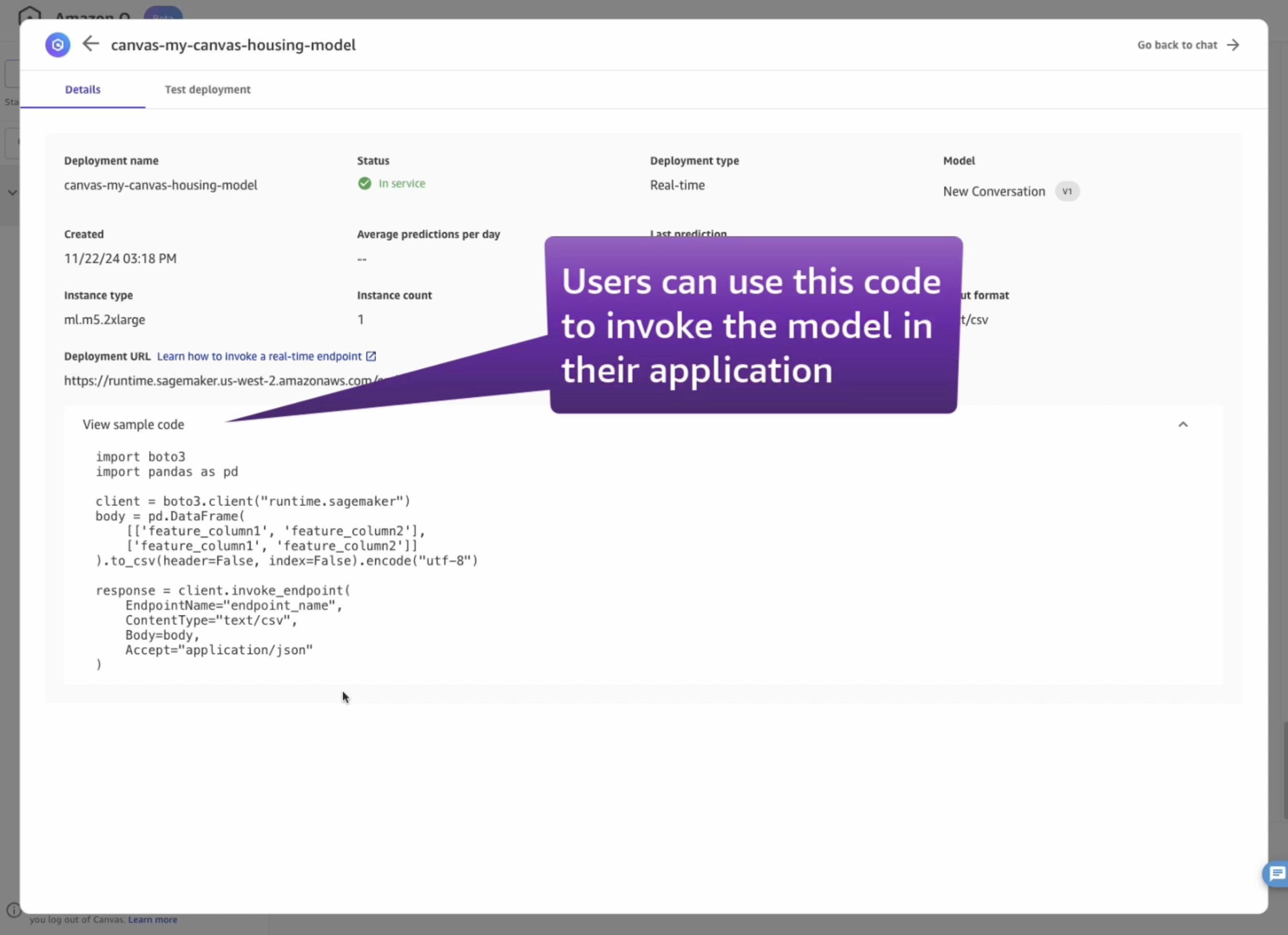Click the info icon in the bottom-left corner
1288x935 pixels.
point(12,910)
